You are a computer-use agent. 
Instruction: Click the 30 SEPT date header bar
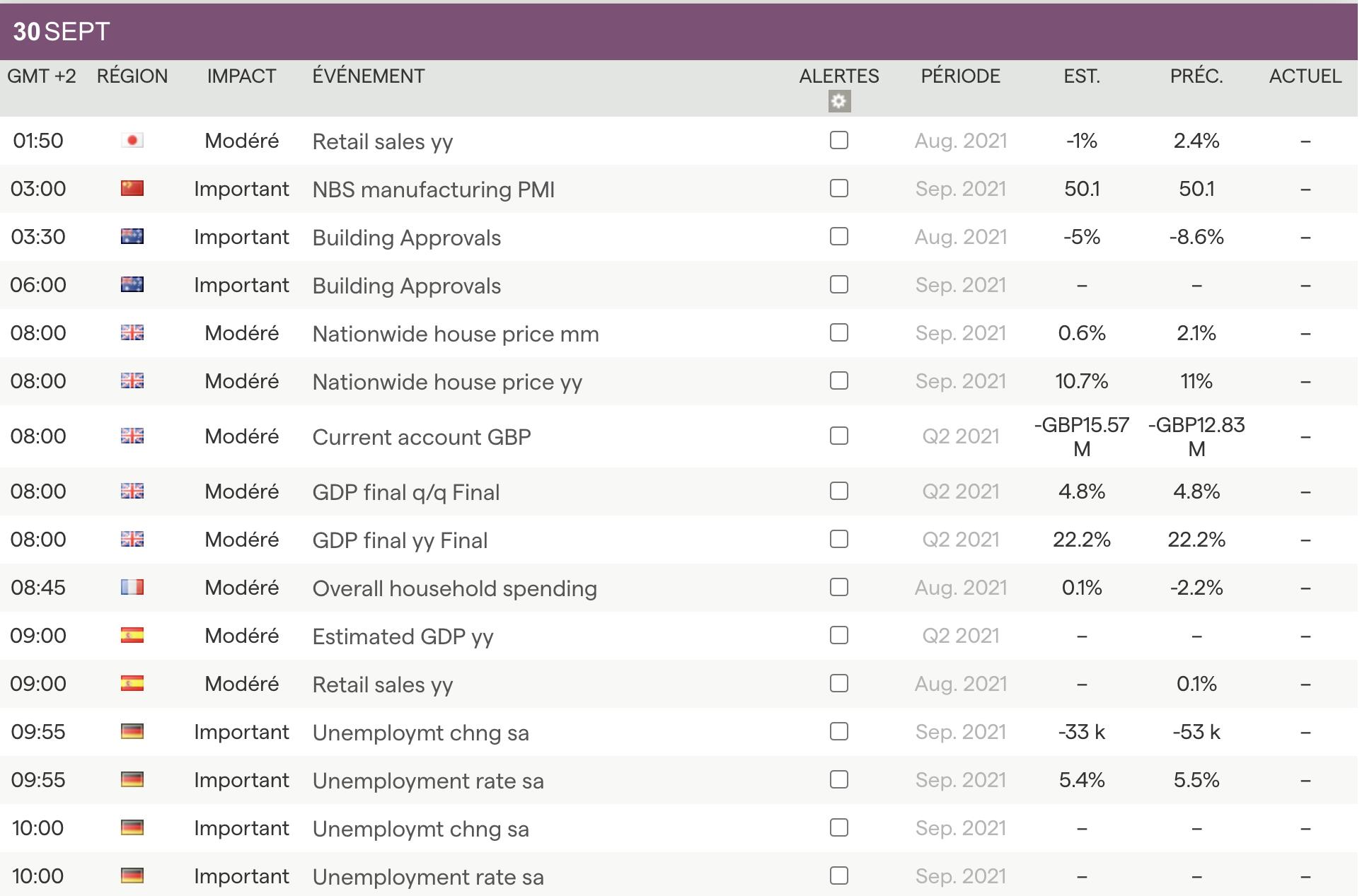click(62, 32)
